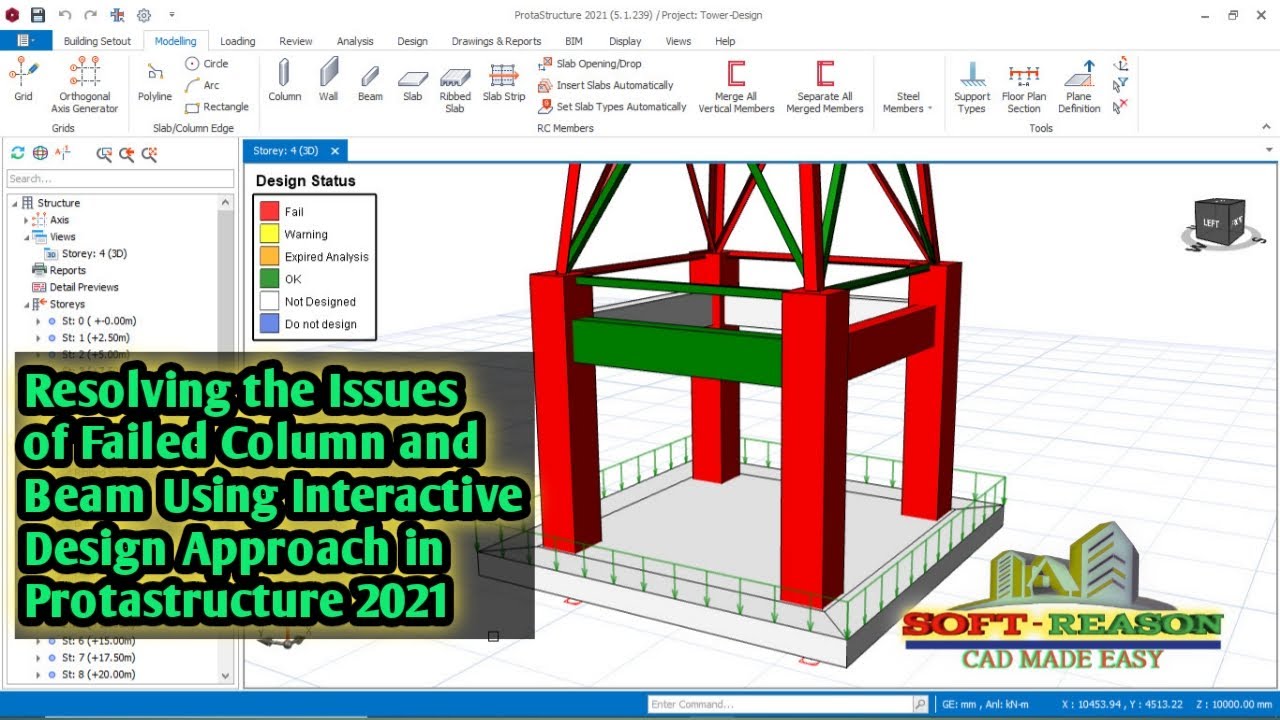
Task: Select the Grid tool
Action: pos(23,81)
